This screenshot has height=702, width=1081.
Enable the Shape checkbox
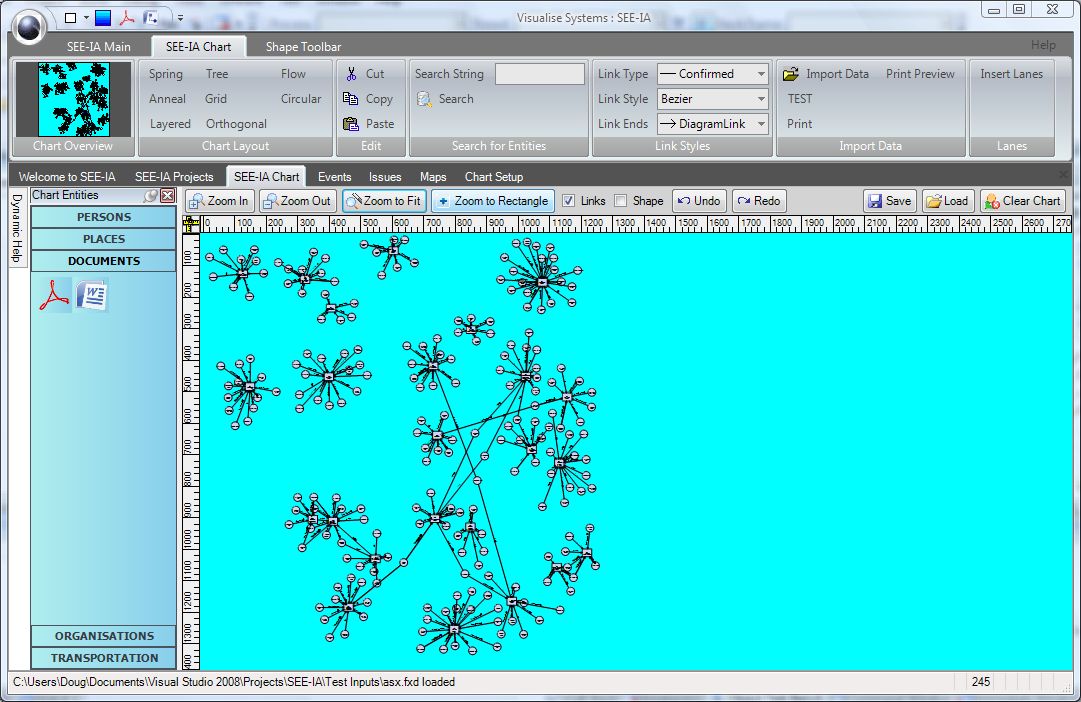(x=621, y=201)
